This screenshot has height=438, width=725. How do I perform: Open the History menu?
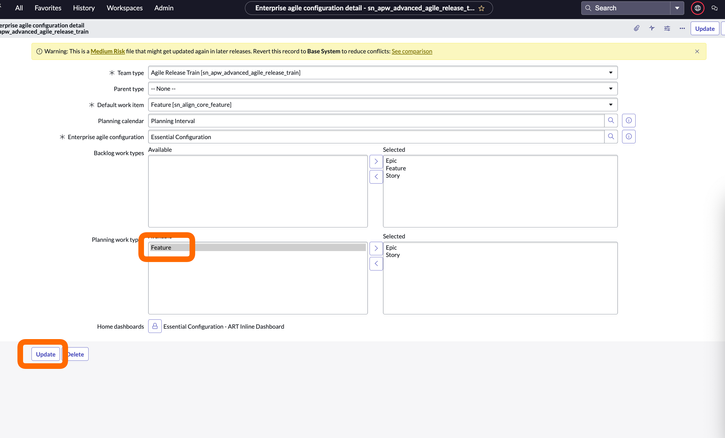tap(84, 8)
